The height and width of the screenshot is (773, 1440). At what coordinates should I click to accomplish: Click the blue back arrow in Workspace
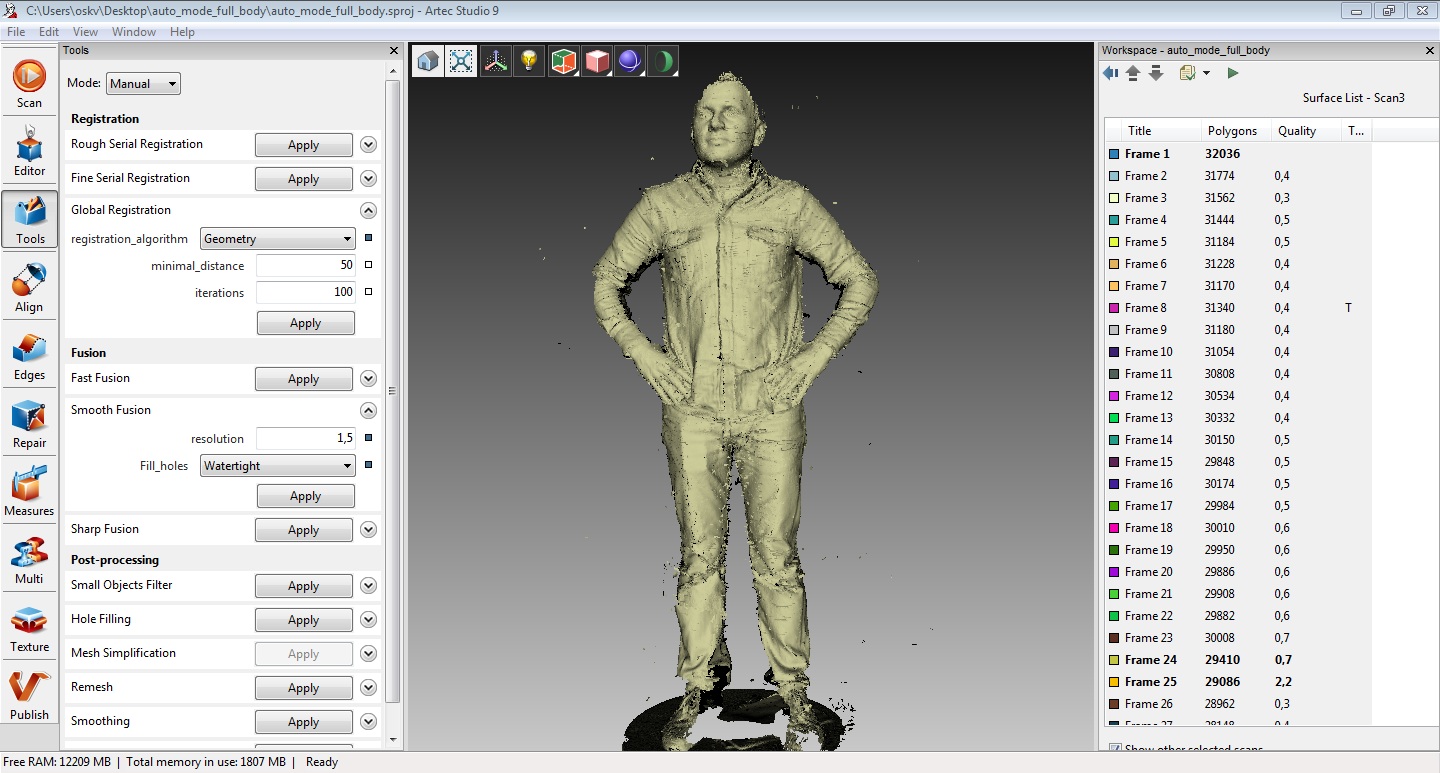coord(1111,73)
